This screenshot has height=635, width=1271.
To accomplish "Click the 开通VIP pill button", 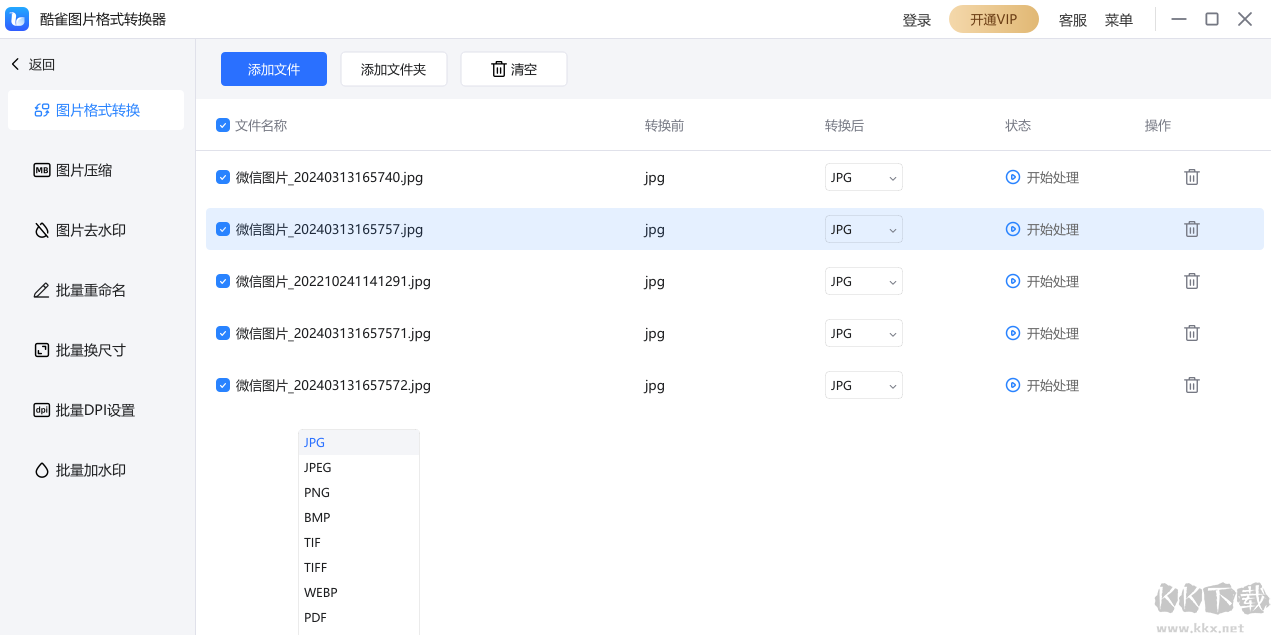I will coord(993,19).
